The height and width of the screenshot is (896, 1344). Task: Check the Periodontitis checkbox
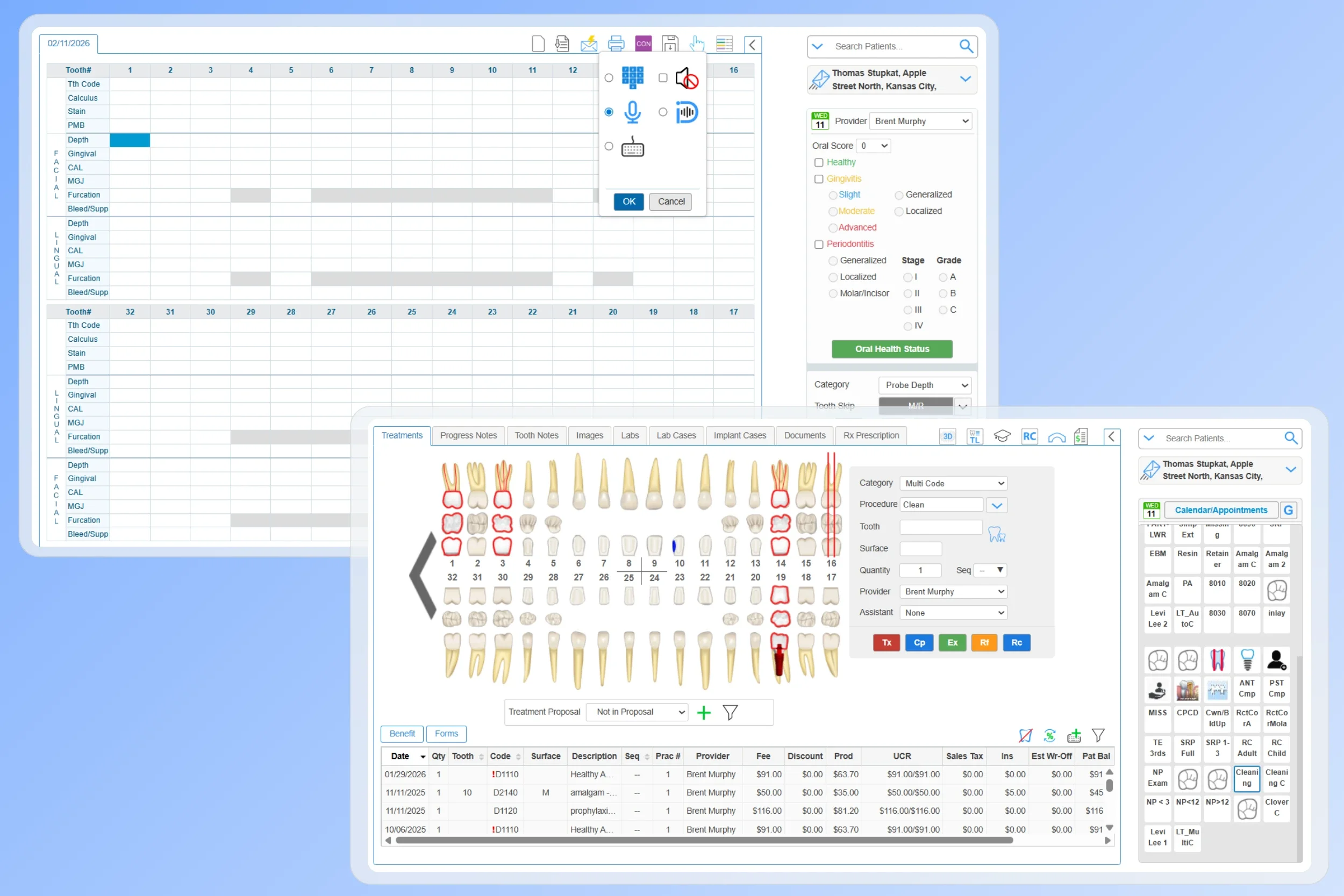818,244
